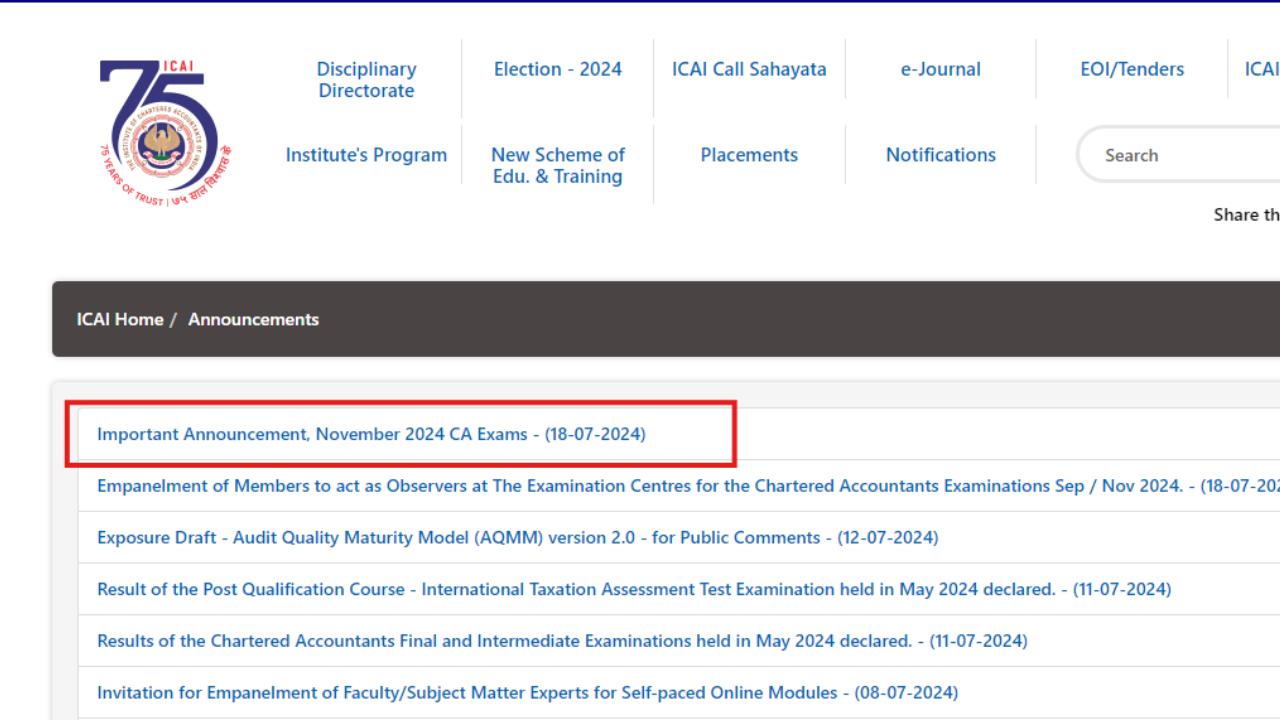Open the Disciplinary Directorate menu
1280x720 pixels.
click(x=366, y=80)
